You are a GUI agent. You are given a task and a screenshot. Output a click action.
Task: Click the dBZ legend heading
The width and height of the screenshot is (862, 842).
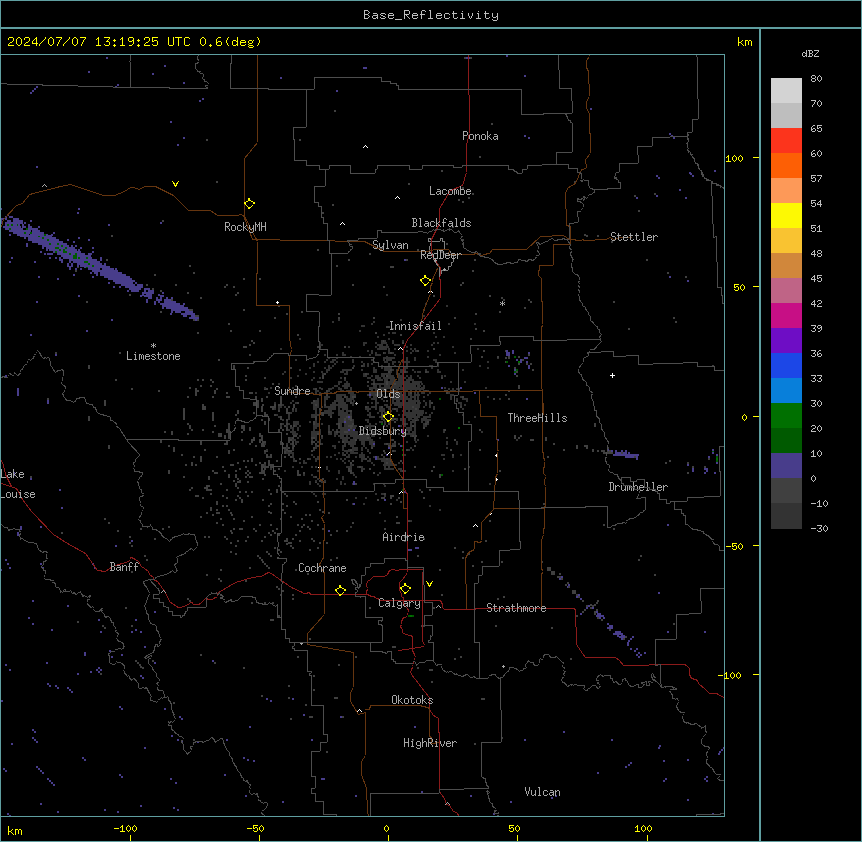[x=810, y=54]
